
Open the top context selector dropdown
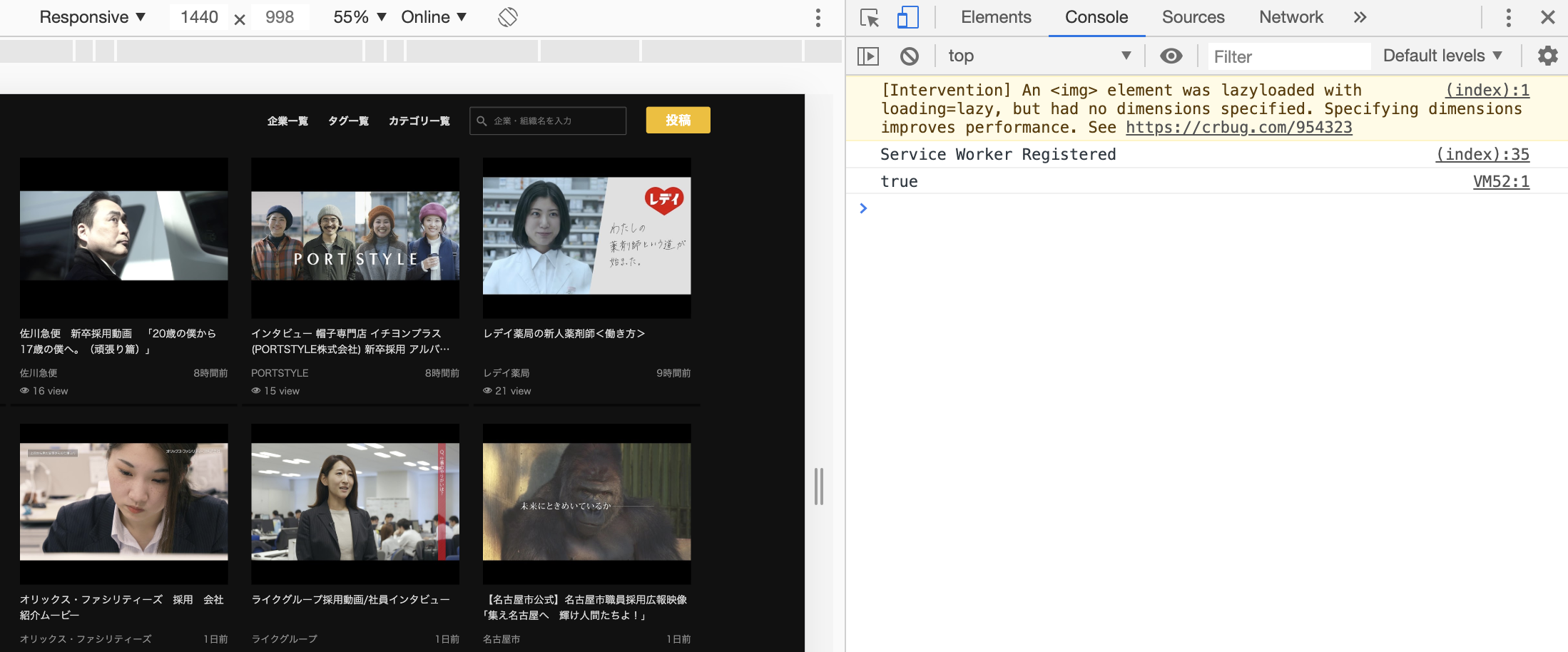(x=1039, y=56)
